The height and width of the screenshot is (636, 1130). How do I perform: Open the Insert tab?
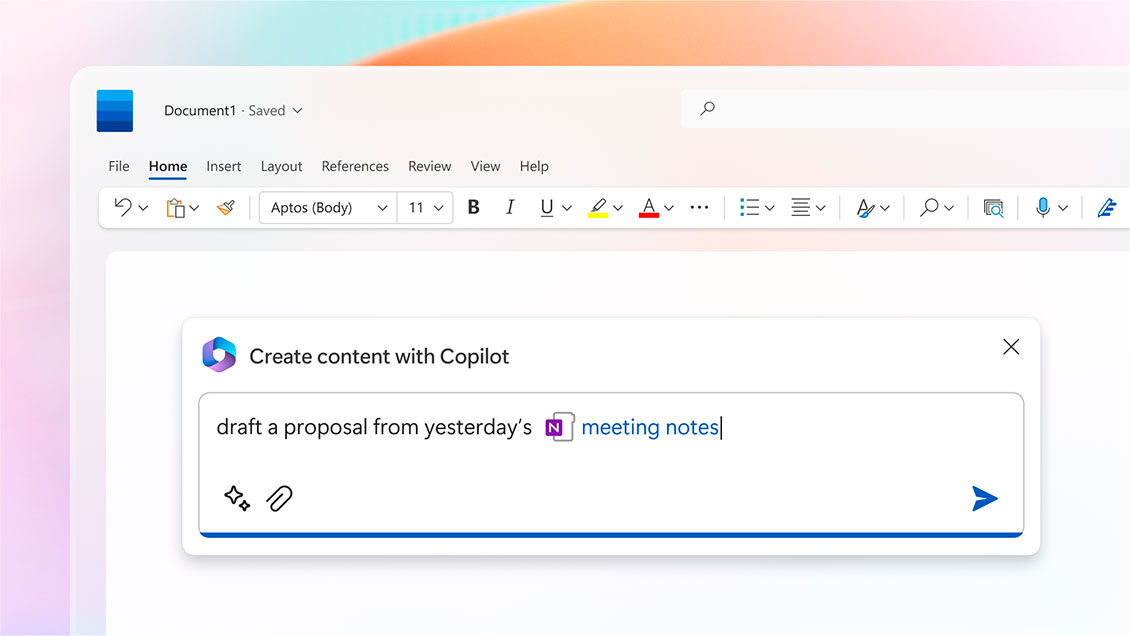pyautogui.click(x=224, y=166)
